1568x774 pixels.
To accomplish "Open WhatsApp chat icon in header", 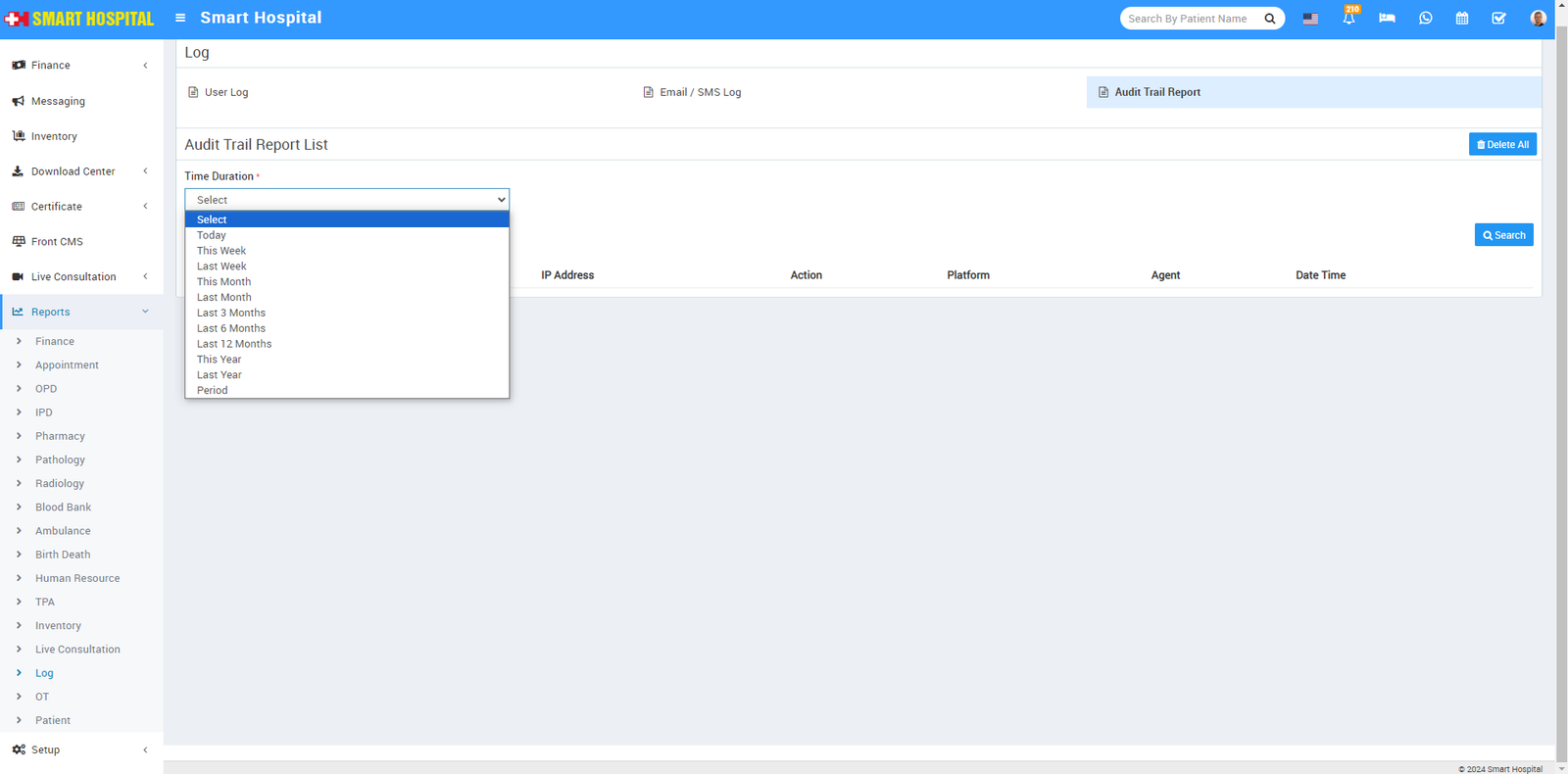I will tap(1425, 19).
